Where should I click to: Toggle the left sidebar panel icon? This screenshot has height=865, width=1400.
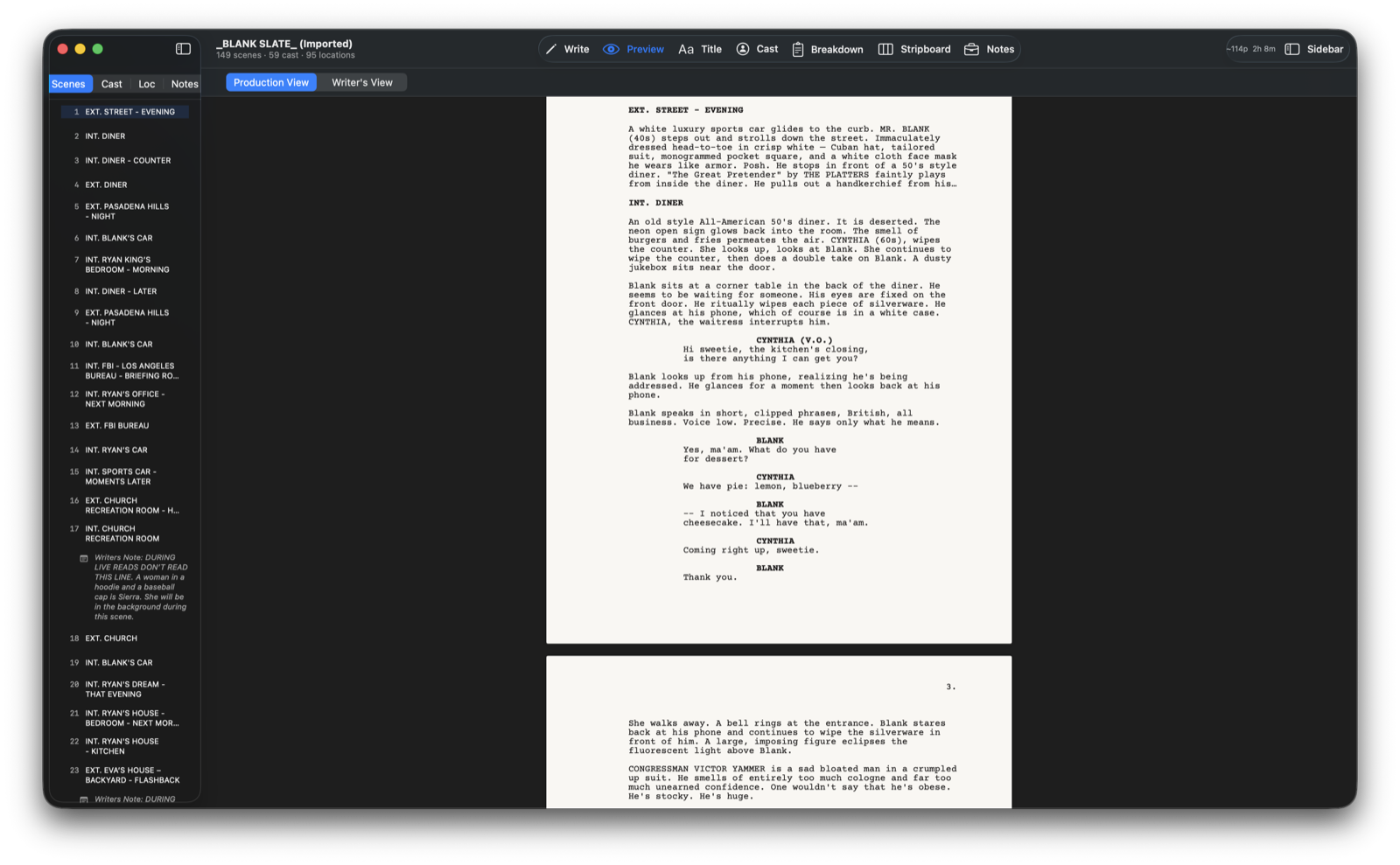183,49
